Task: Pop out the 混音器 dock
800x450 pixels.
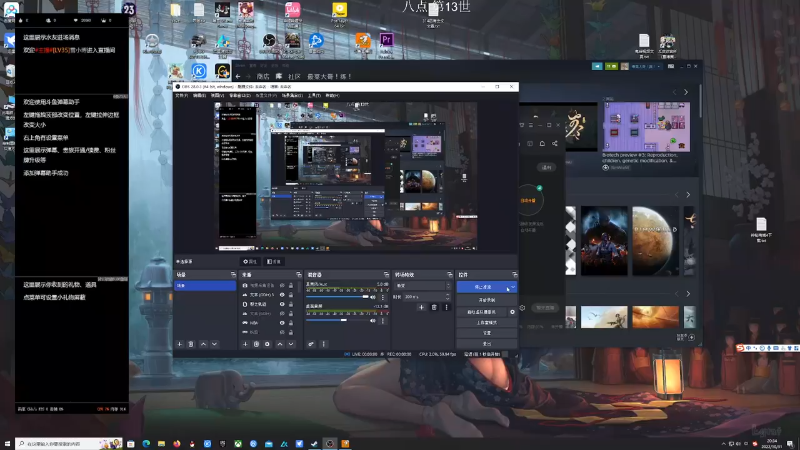Action: 386,274
